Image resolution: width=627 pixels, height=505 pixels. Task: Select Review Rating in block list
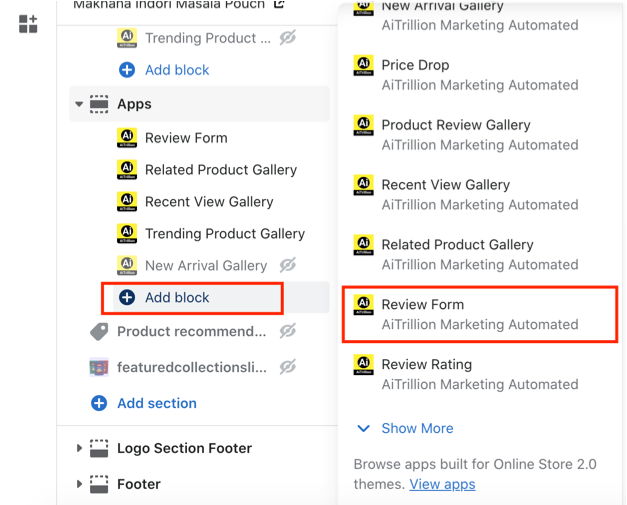(x=480, y=374)
